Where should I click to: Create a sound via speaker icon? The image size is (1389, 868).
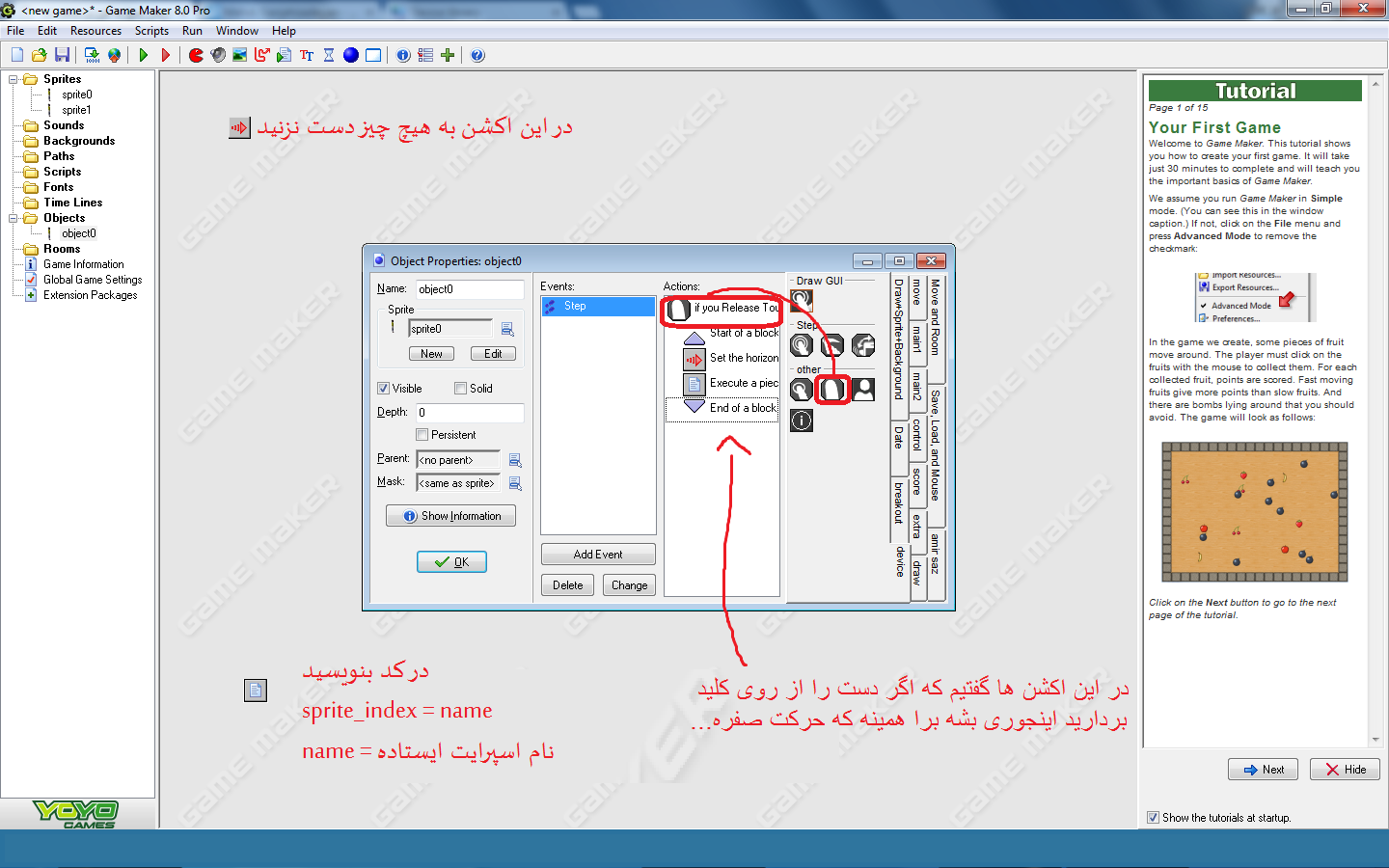click(218, 55)
